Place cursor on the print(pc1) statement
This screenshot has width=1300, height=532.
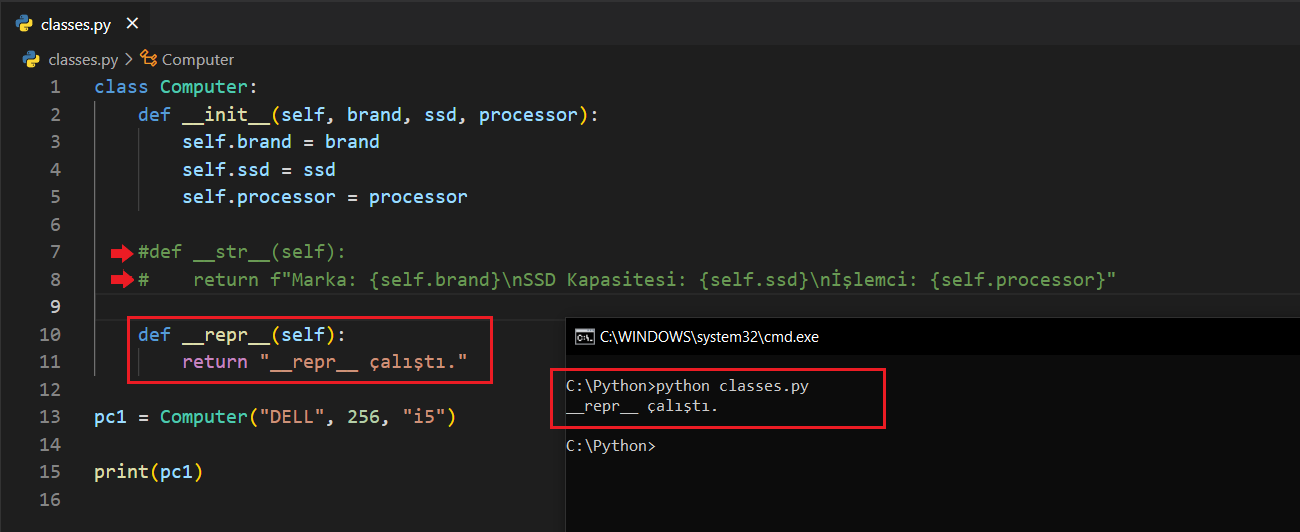click(148, 471)
